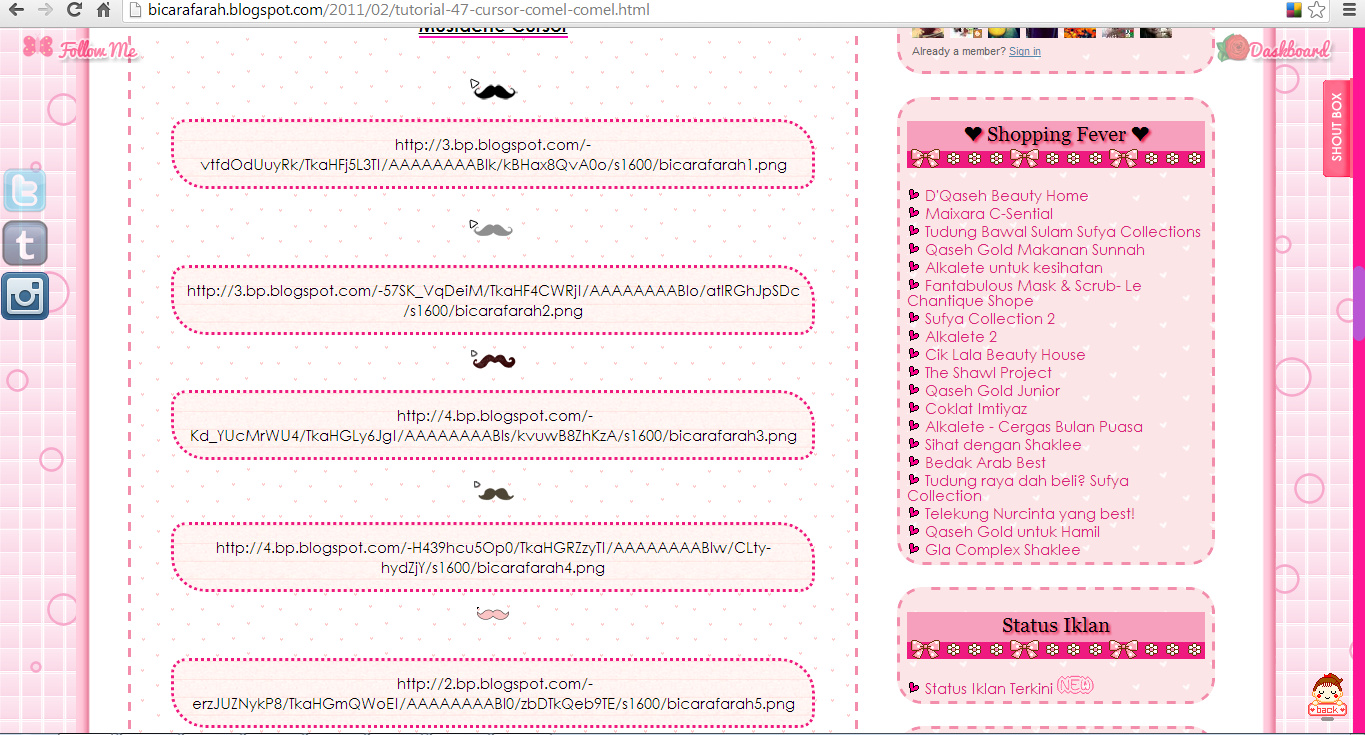
Task: Click the browser reload button
Action: pyautogui.click(x=73, y=10)
